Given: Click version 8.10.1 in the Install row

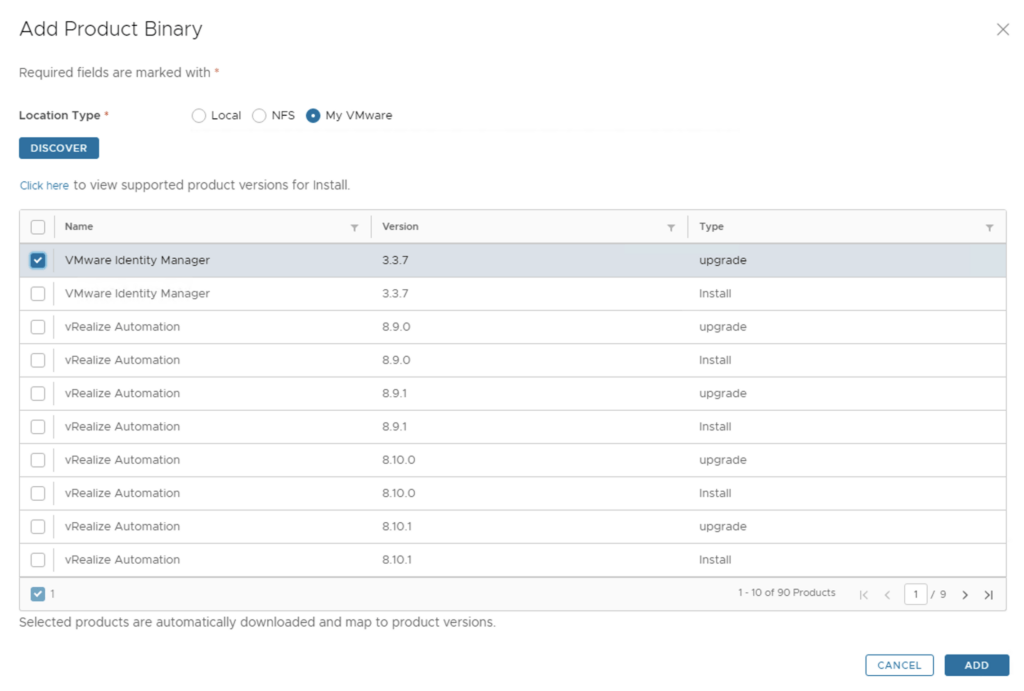Looking at the screenshot, I should click(x=397, y=560).
